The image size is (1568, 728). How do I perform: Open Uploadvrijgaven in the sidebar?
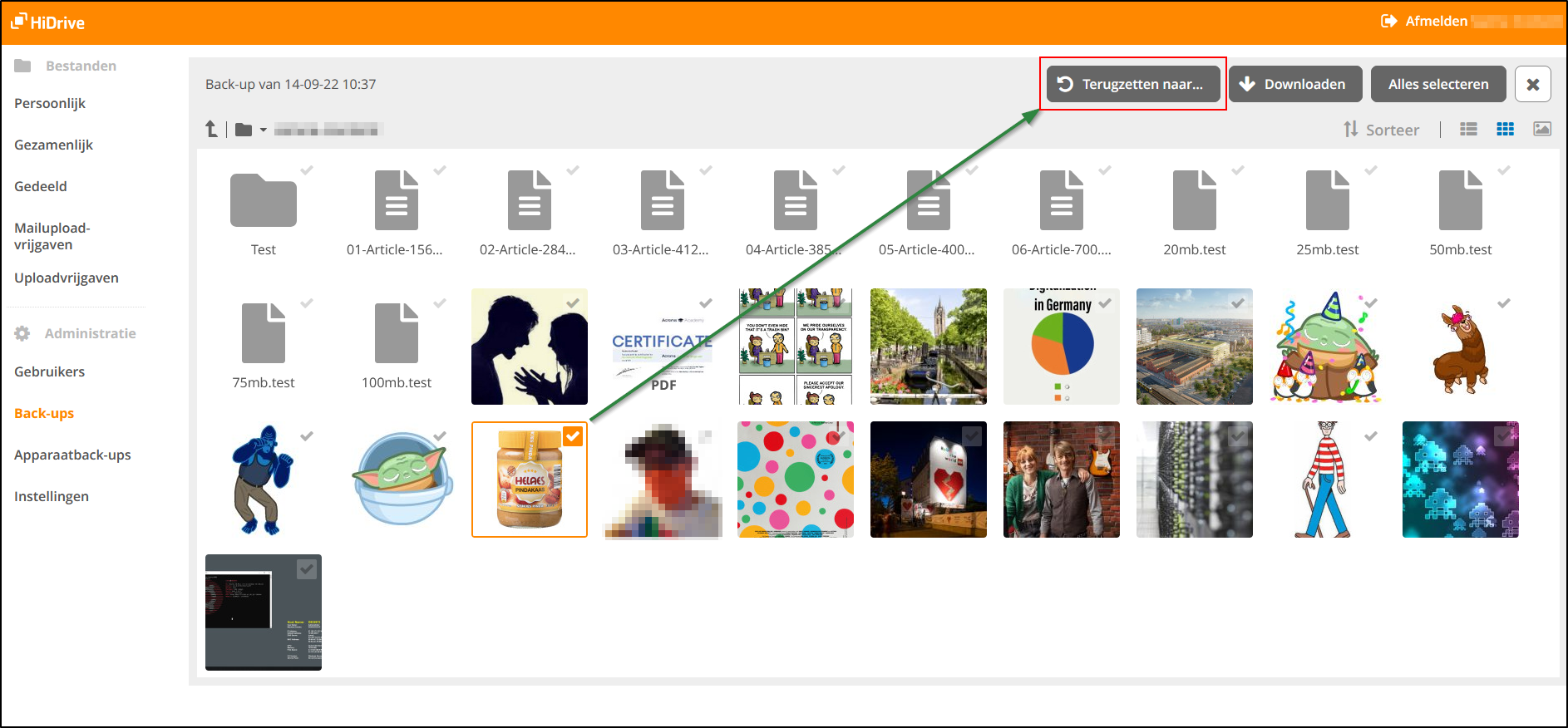point(67,278)
